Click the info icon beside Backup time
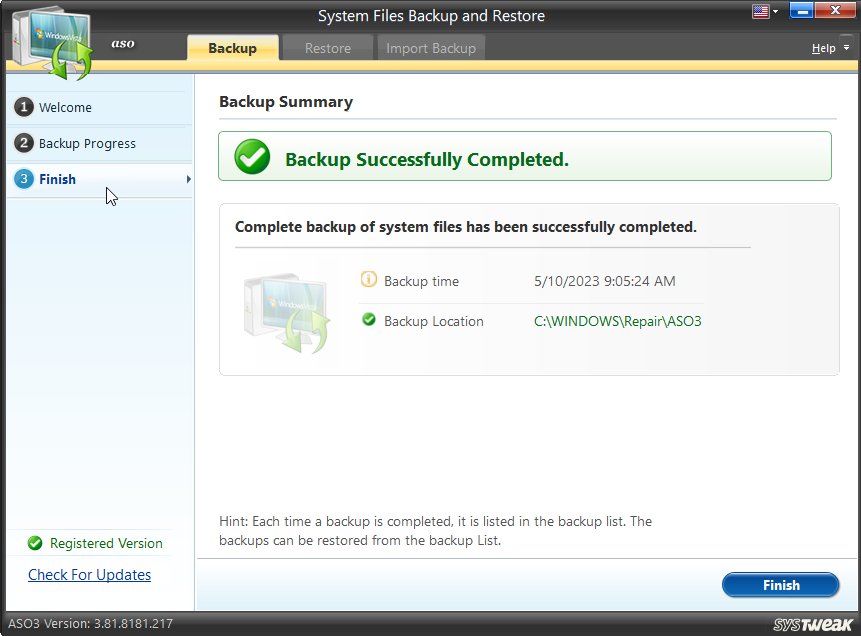Viewport: 861px width, 636px height. [x=370, y=280]
